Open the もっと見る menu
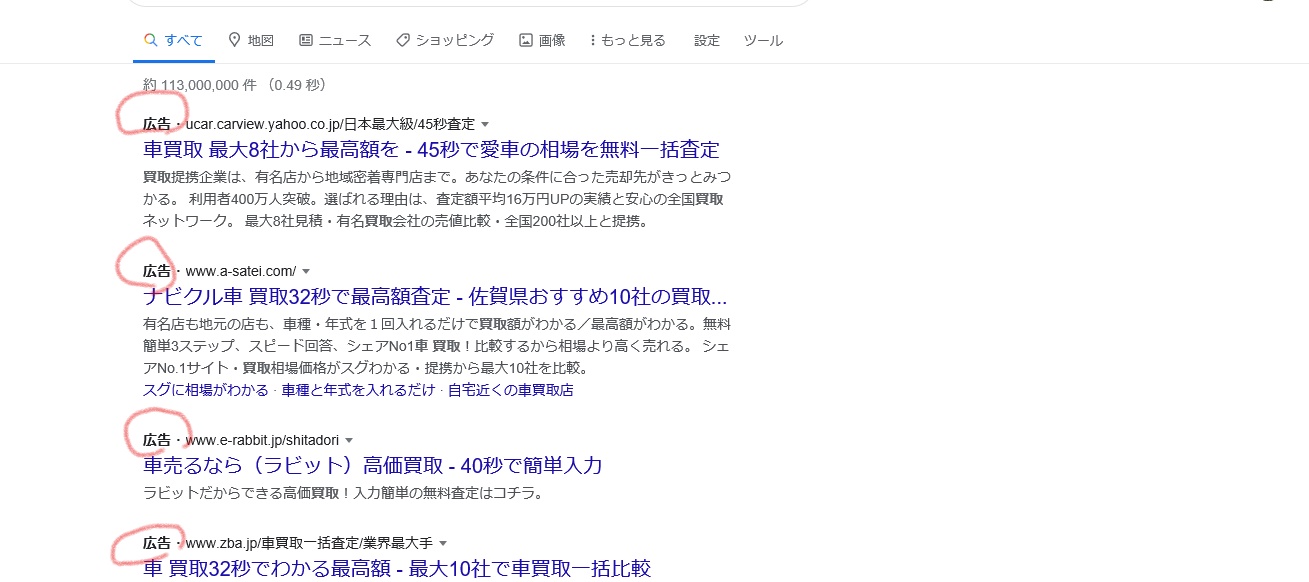 point(628,40)
